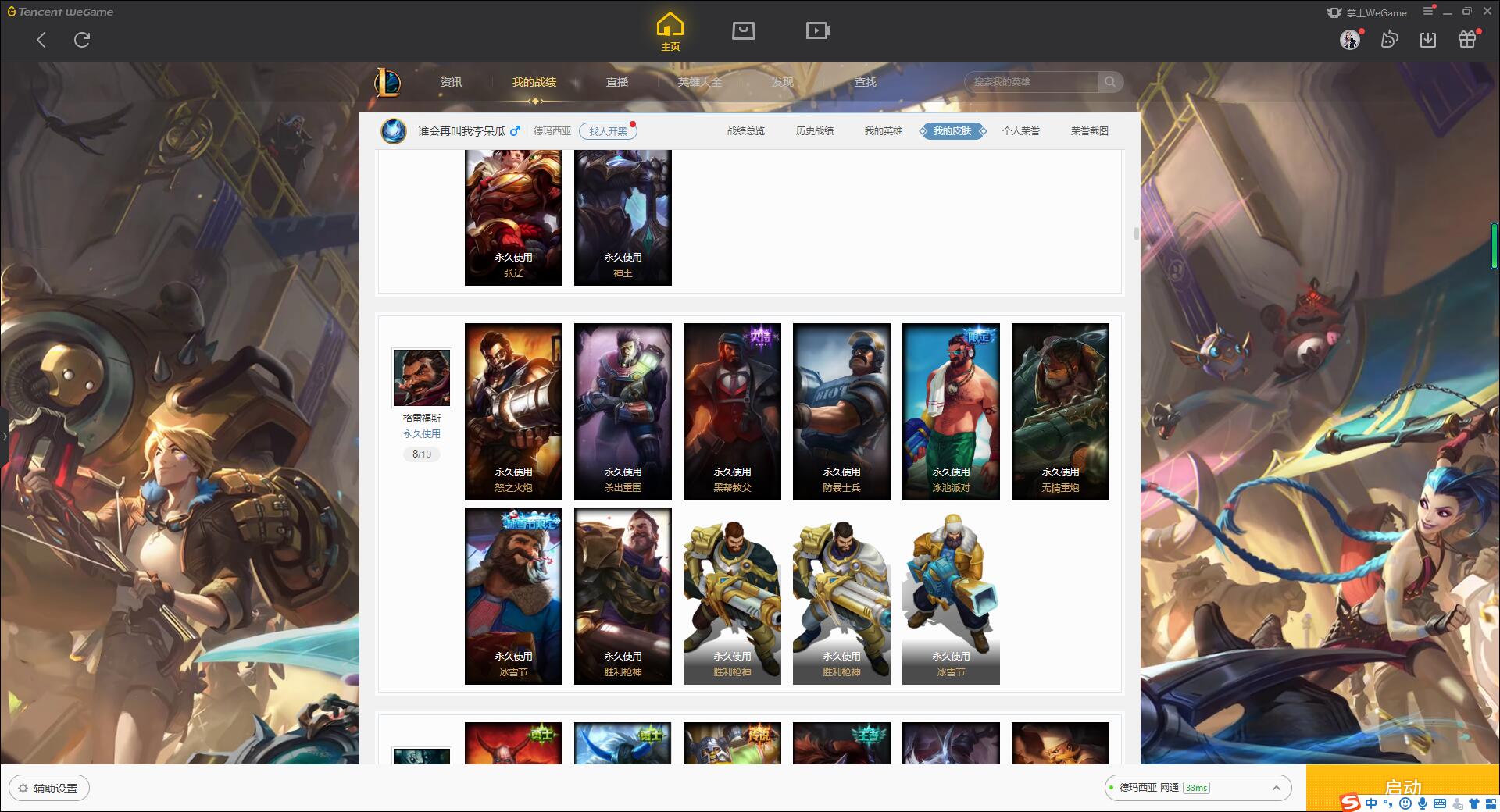Refresh the page with reload icon

[x=82, y=40]
